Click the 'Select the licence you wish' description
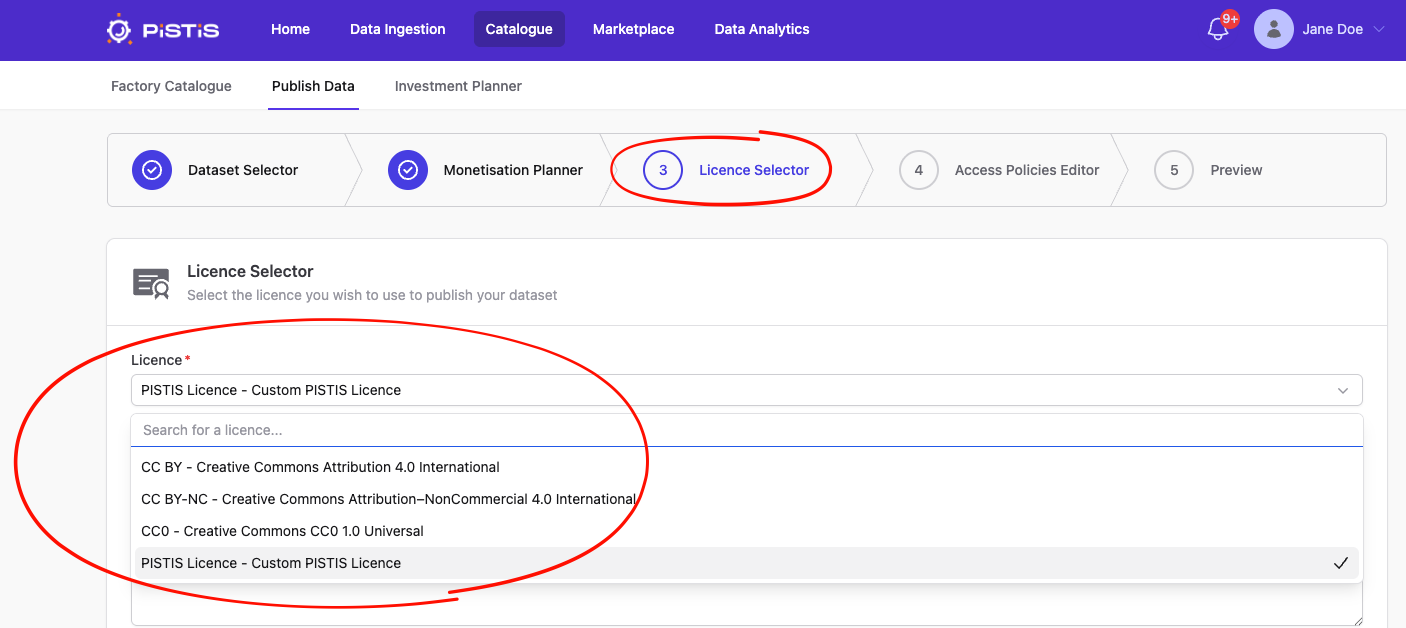Screen dimensions: 1406x628 pyautogui.click(x=372, y=295)
